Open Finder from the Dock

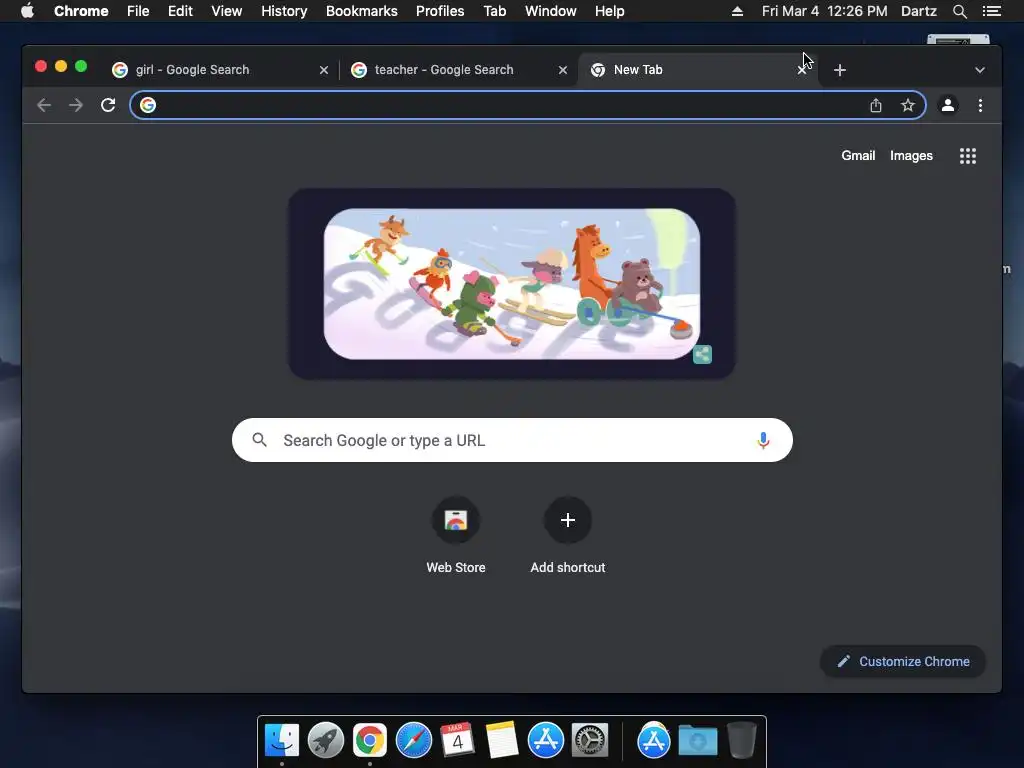[x=282, y=741]
